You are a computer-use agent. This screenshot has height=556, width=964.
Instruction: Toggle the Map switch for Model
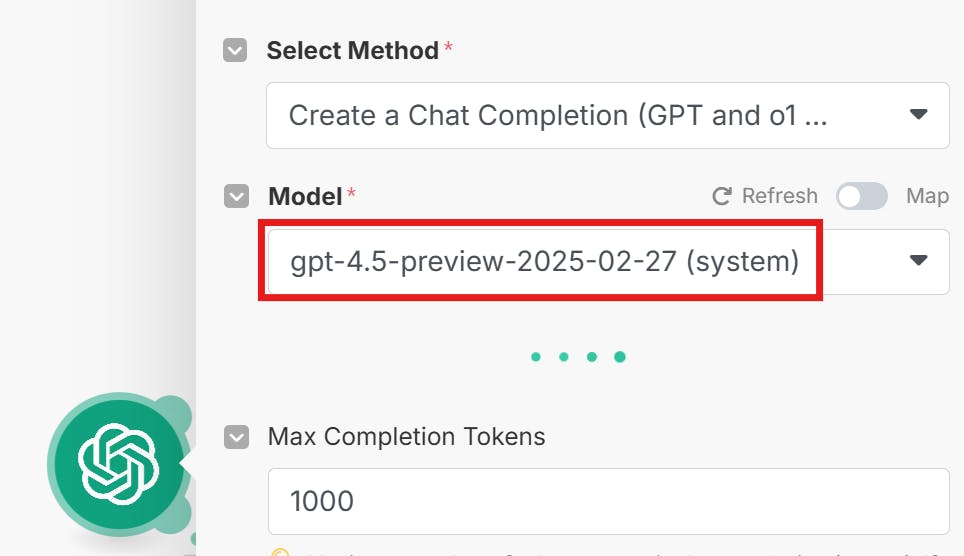tap(862, 196)
